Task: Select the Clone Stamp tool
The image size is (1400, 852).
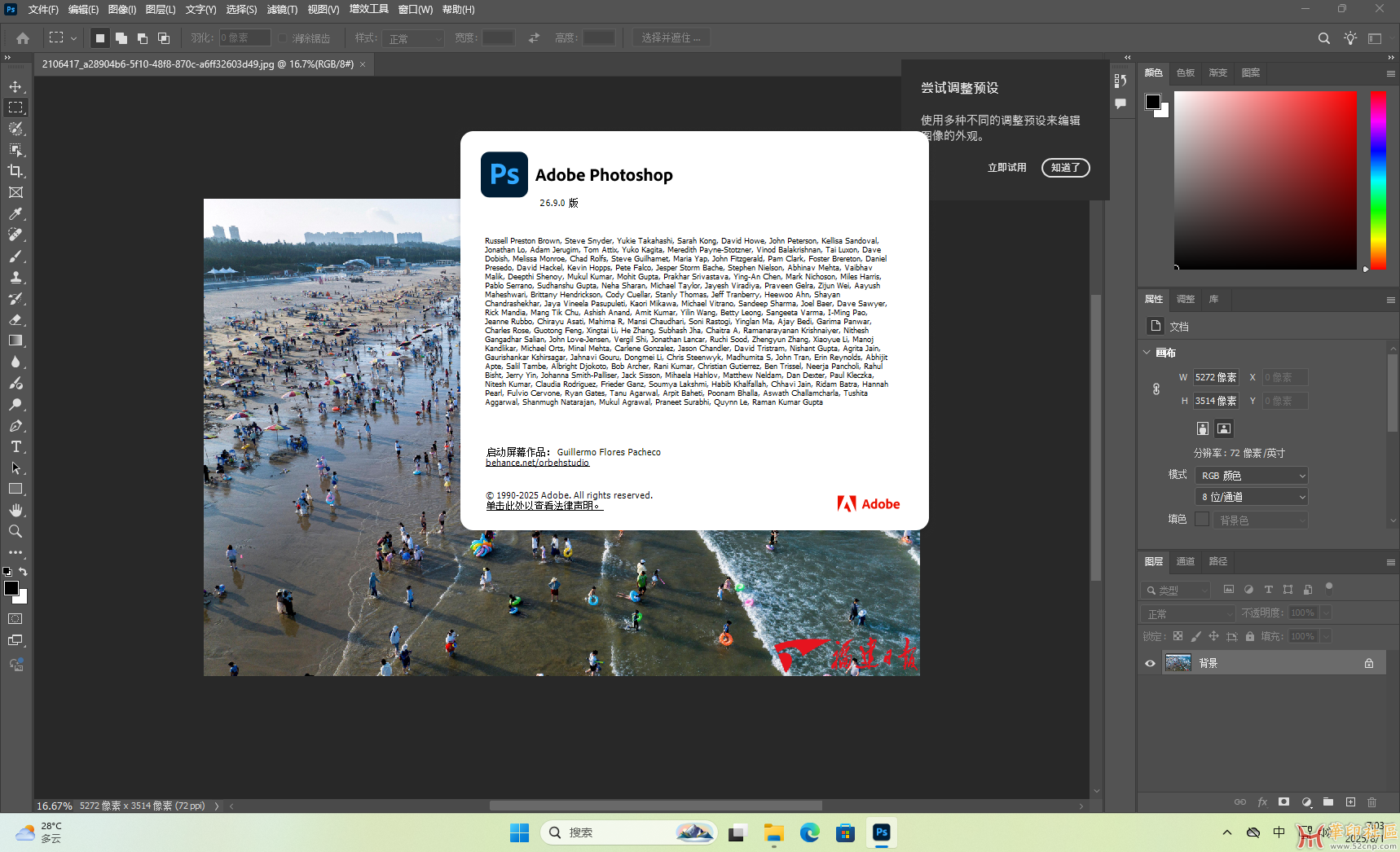Action: click(15, 277)
